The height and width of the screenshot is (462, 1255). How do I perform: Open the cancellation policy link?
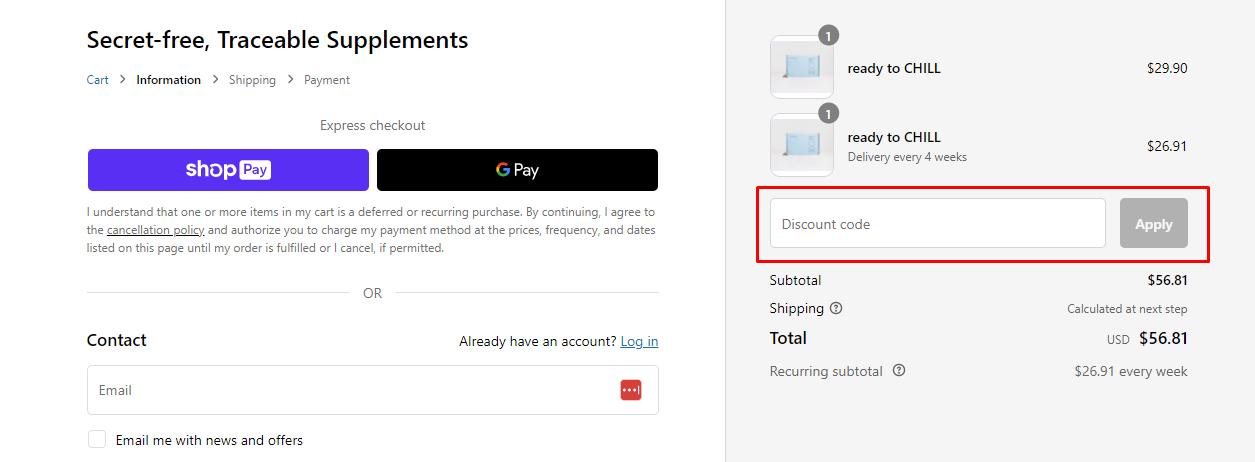click(155, 230)
